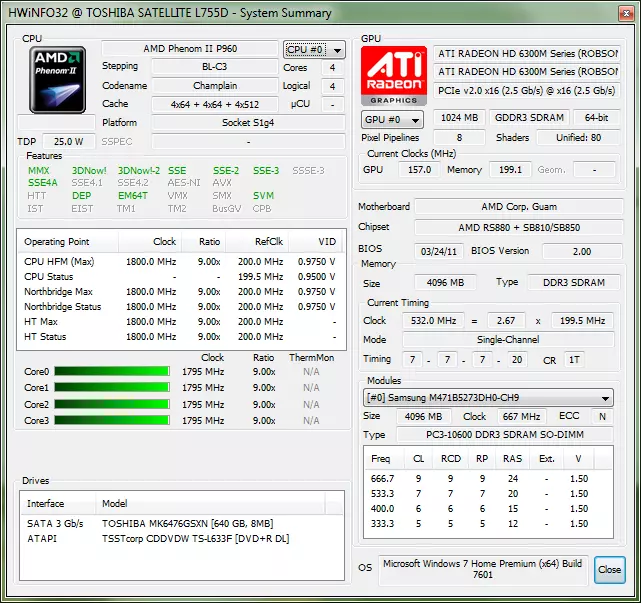Select the 533.3 frequency timing row
The width and height of the screenshot is (641, 603).
[x=488, y=494]
